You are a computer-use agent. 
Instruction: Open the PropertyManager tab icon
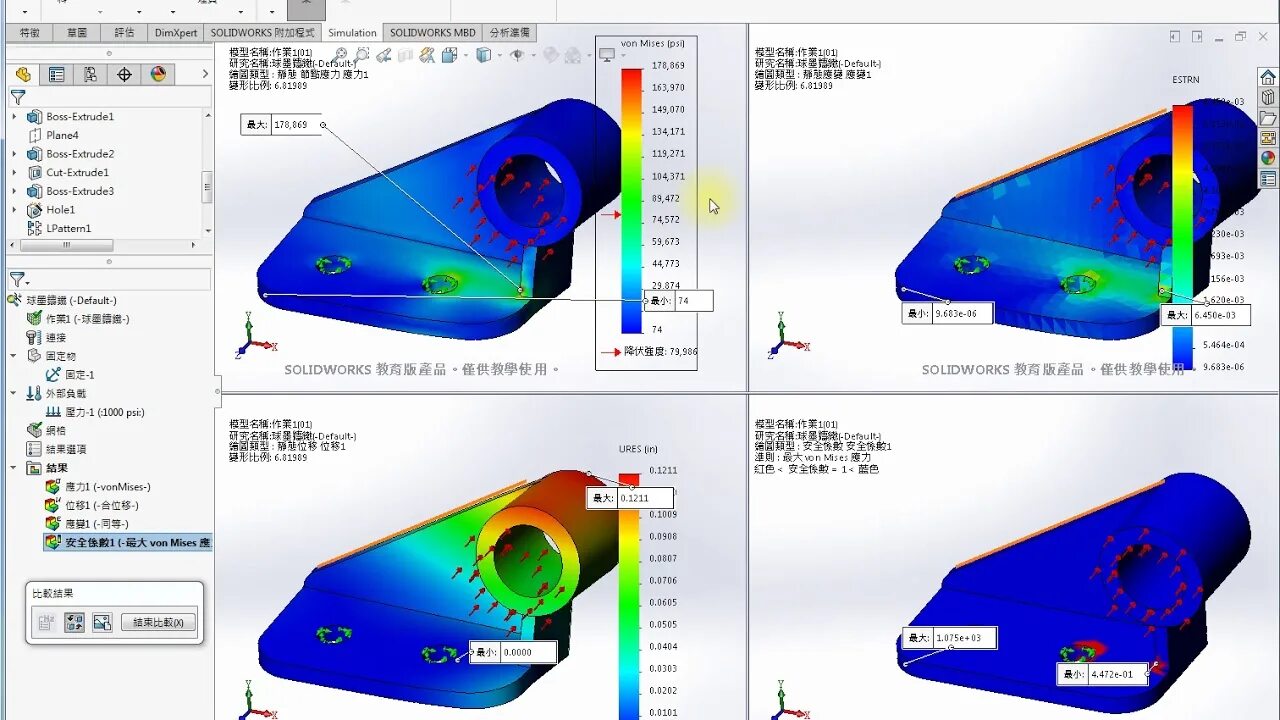57,75
